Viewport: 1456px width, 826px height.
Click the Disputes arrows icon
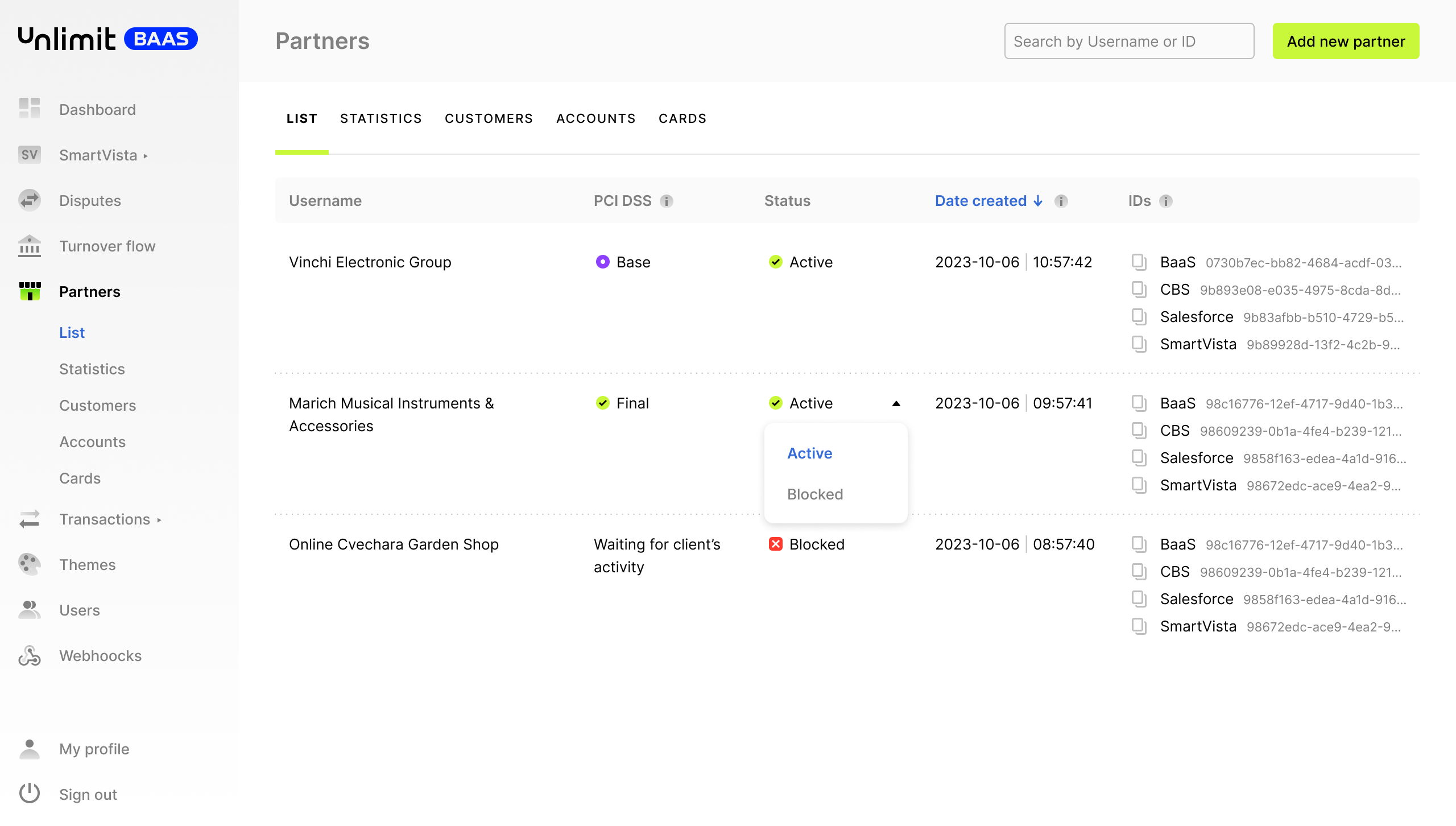coord(30,200)
